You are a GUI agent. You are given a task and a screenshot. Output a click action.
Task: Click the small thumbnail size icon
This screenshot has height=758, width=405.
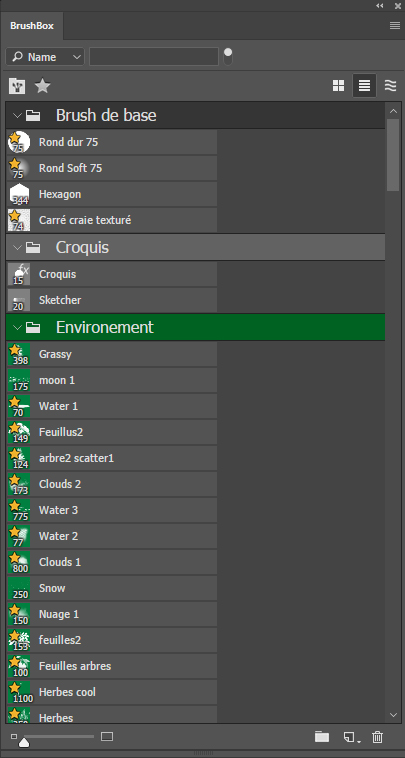pos(14,736)
